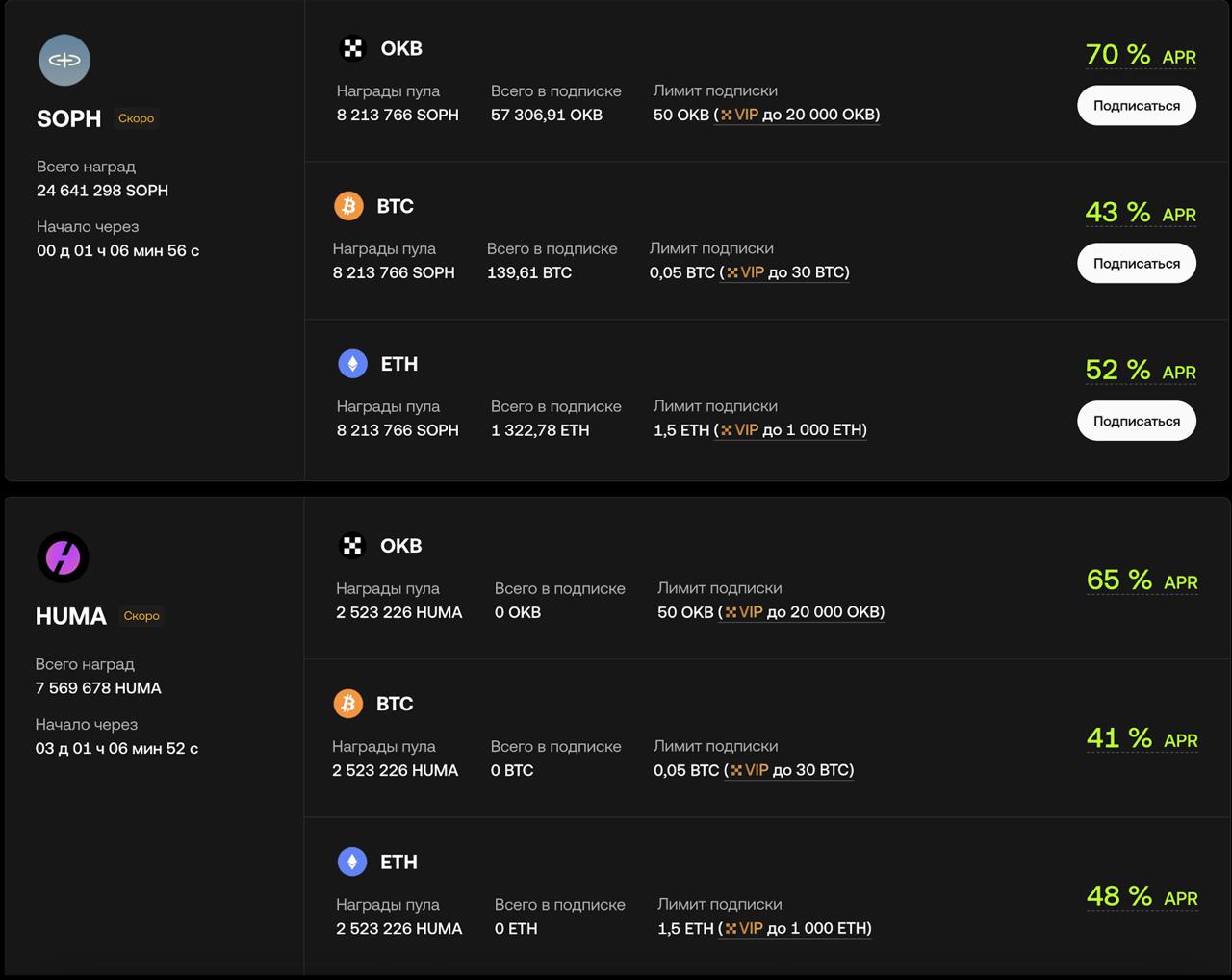Click the OKB icon in SOPH pools
The width and height of the screenshot is (1232, 980).
(353, 48)
